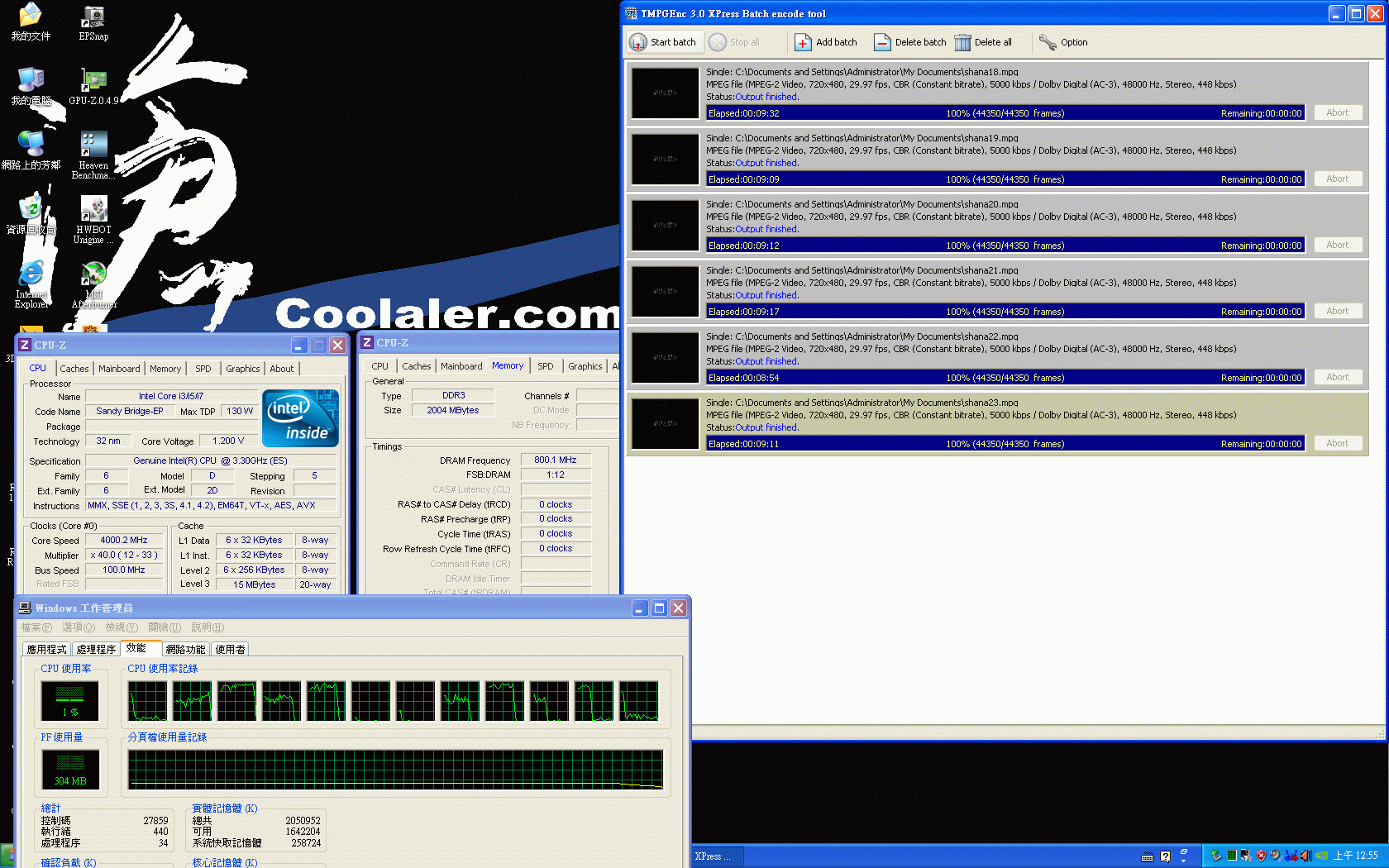Click the shana19.mpg progress bar
Viewport: 1389px width, 868px height.
(x=1005, y=179)
